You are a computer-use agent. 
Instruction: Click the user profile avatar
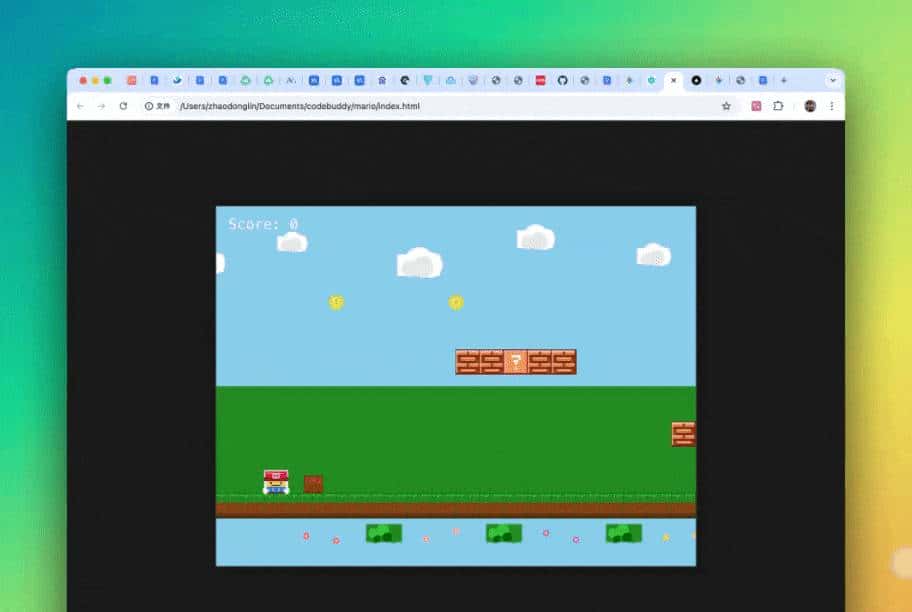click(x=810, y=106)
